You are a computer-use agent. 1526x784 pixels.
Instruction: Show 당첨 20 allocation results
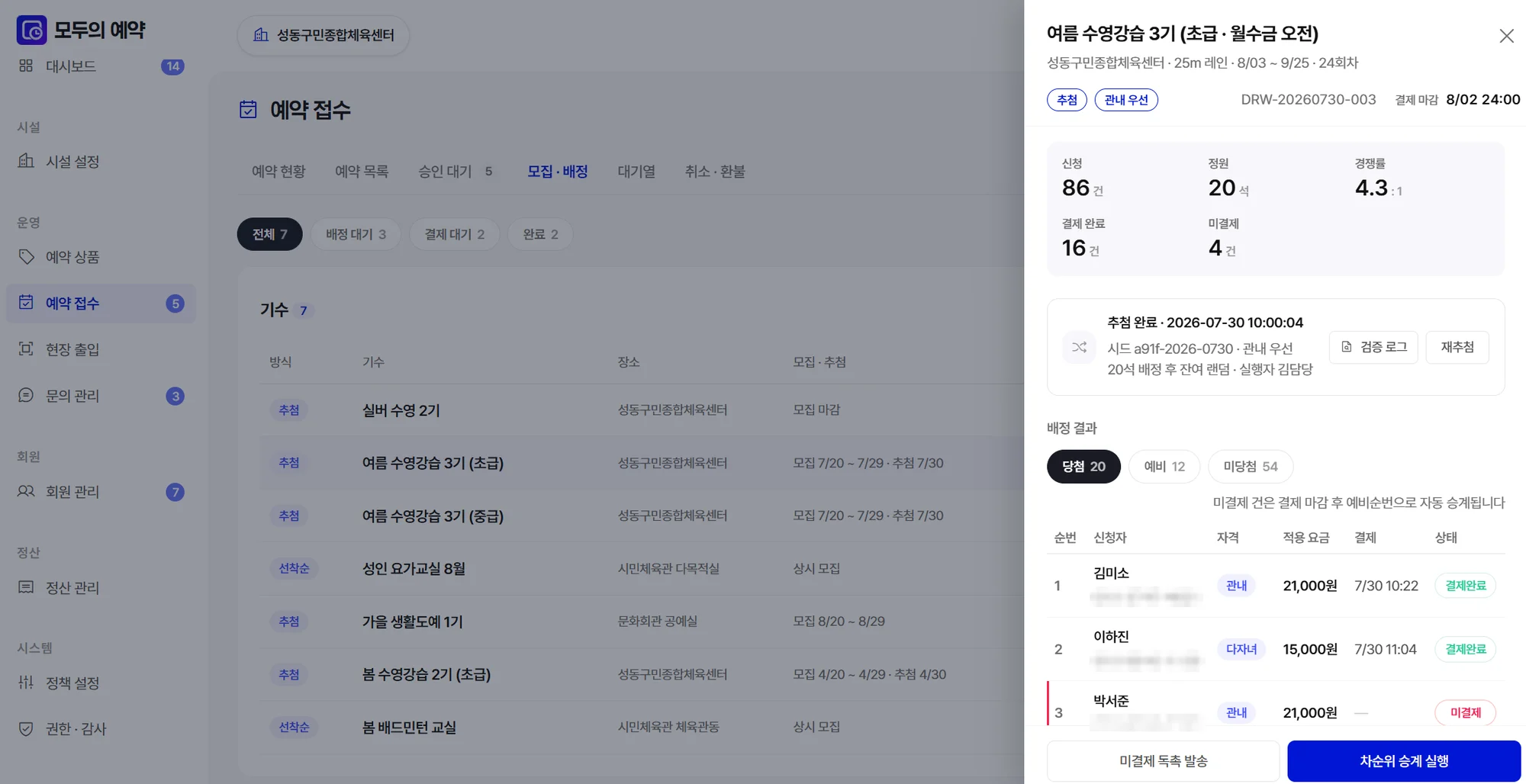click(1083, 467)
